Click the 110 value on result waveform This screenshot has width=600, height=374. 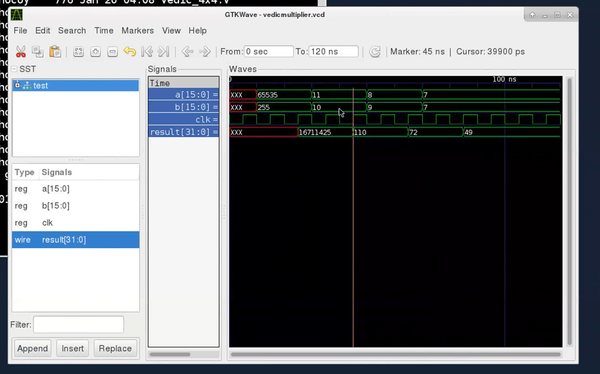[360, 132]
